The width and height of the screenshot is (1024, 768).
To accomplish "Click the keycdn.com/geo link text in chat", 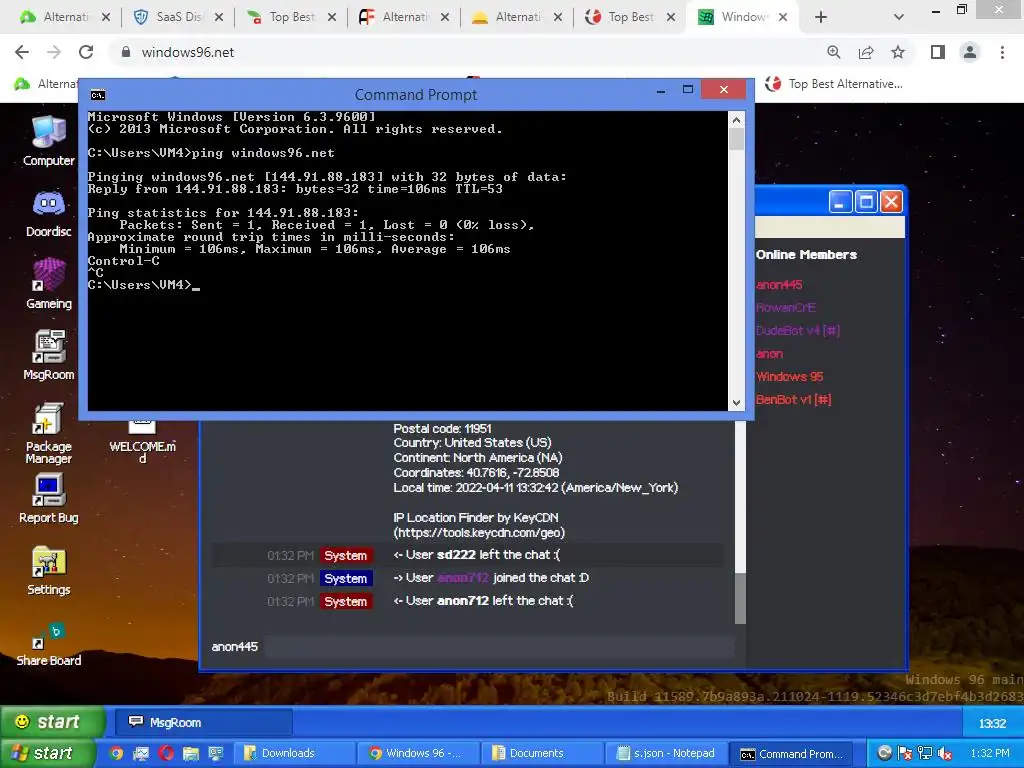I will [479, 533].
